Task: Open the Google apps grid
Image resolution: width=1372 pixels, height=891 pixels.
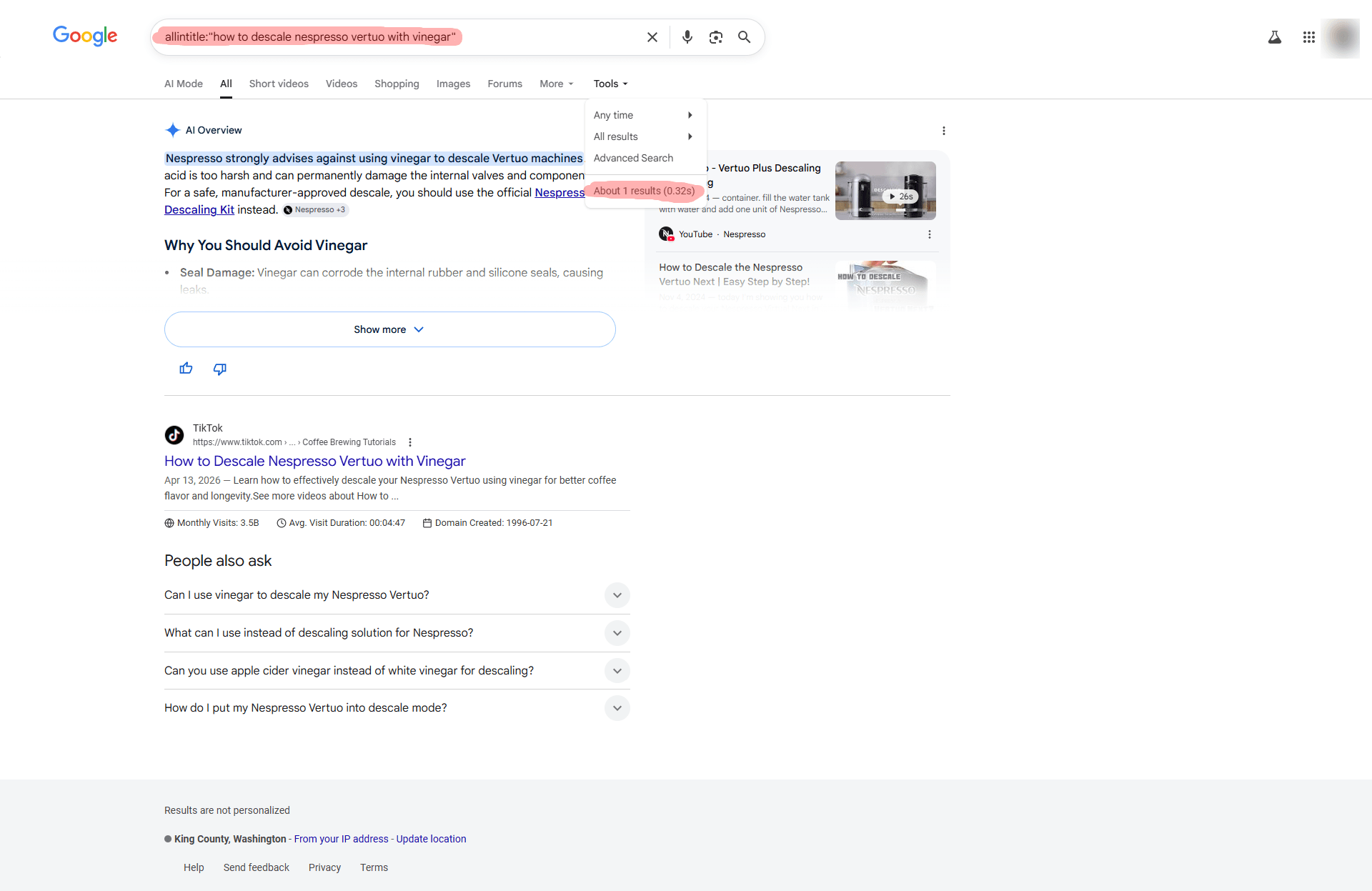Action: click(x=1308, y=37)
